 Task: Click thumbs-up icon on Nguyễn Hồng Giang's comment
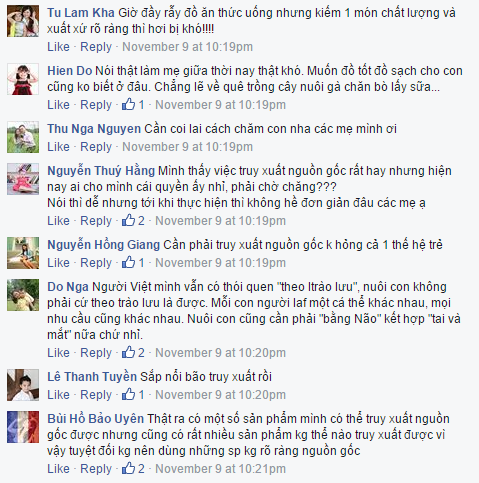coord(128,262)
